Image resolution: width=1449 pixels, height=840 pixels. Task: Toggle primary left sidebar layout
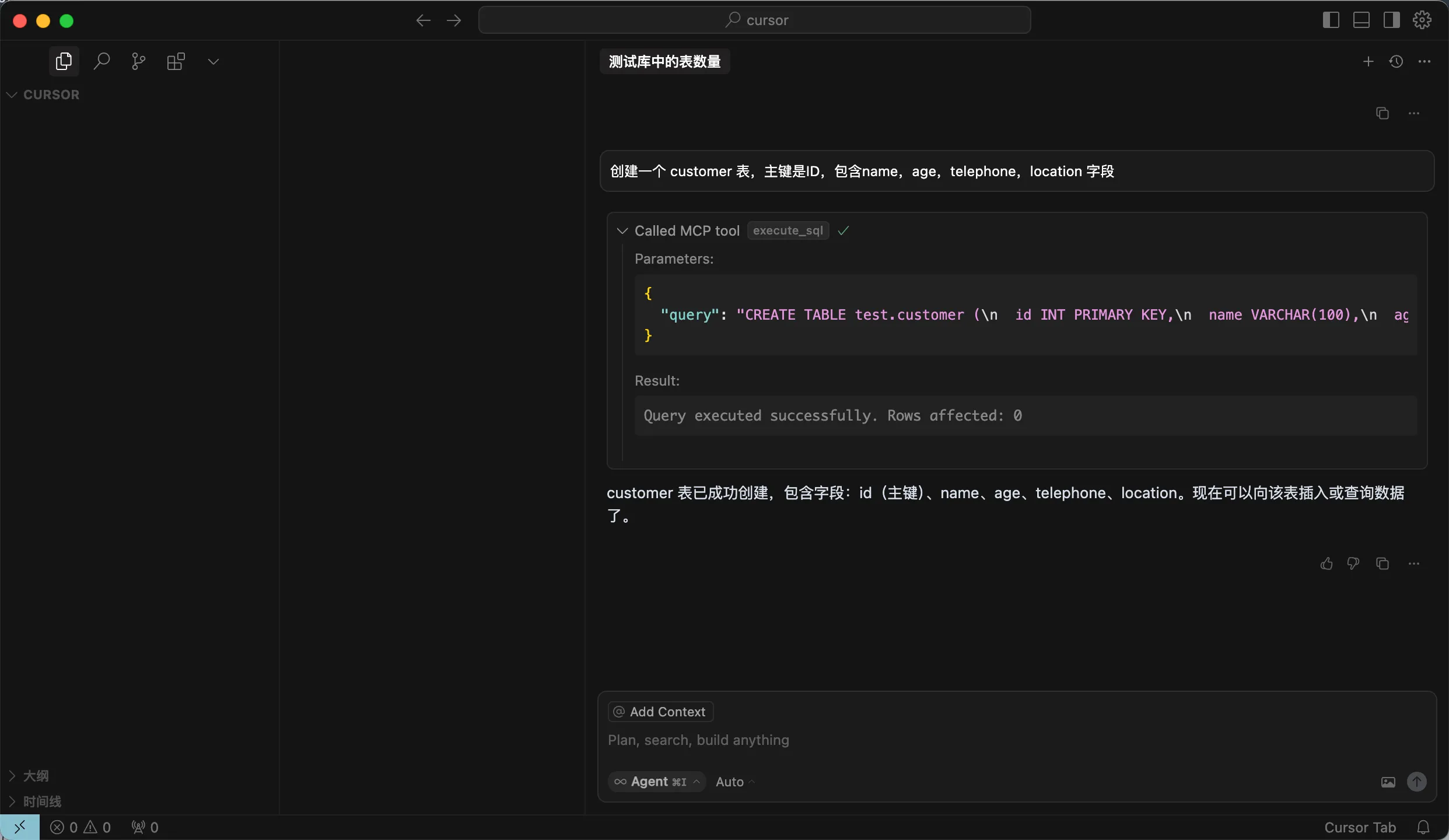[x=1331, y=20]
